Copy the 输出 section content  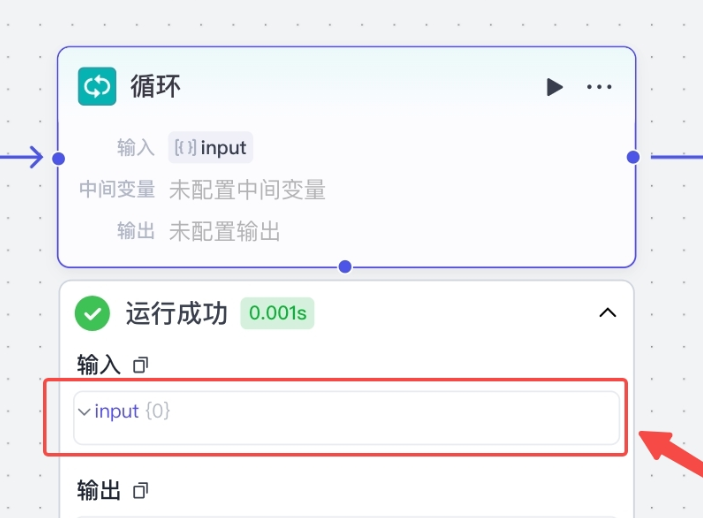coord(141,490)
